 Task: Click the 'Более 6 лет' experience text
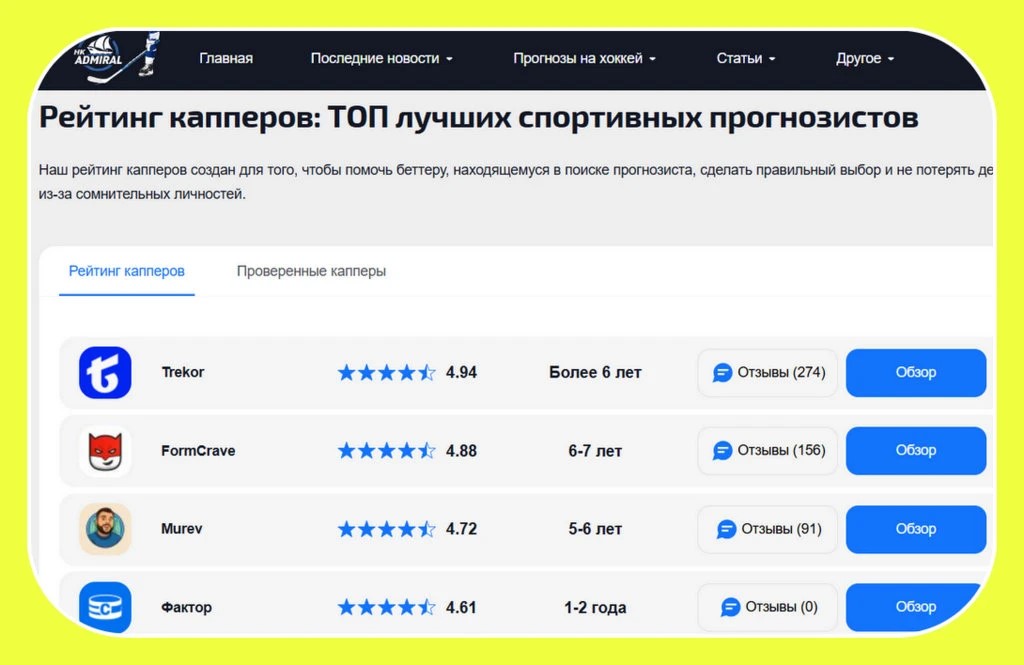pos(595,372)
